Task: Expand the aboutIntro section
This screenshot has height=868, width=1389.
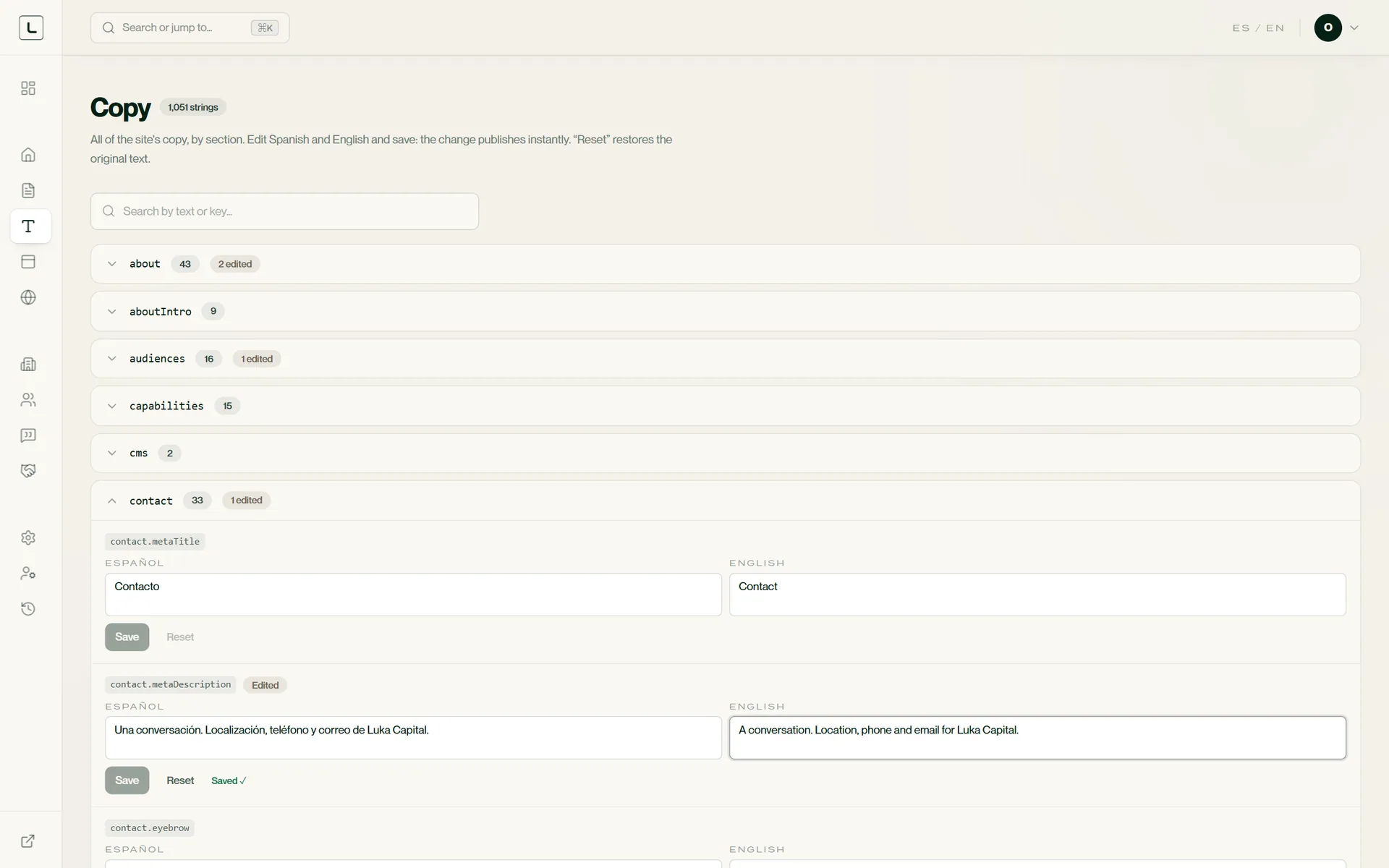Action: [x=725, y=311]
